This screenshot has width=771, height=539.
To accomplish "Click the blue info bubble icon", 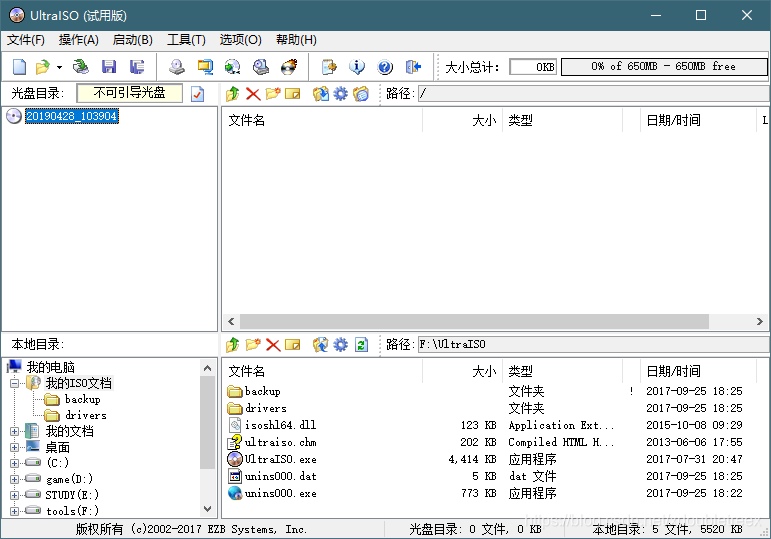I will (x=357, y=66).
